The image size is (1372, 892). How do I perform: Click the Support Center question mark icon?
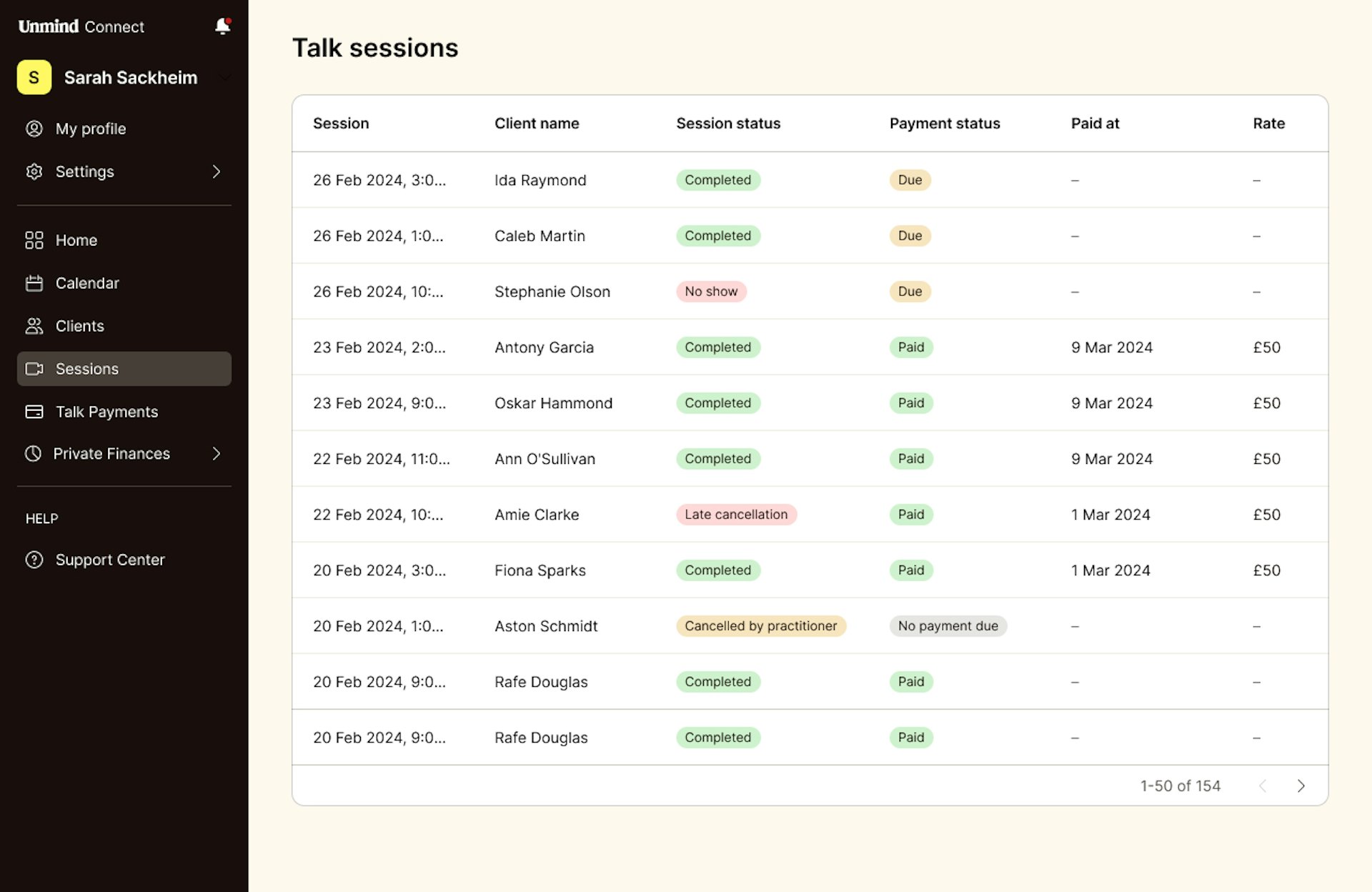click(34, 560)
